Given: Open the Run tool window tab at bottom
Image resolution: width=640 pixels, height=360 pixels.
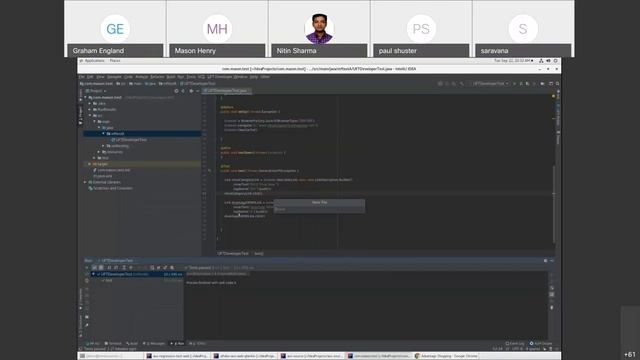Looking at the screenshot, I should point(177,344).
